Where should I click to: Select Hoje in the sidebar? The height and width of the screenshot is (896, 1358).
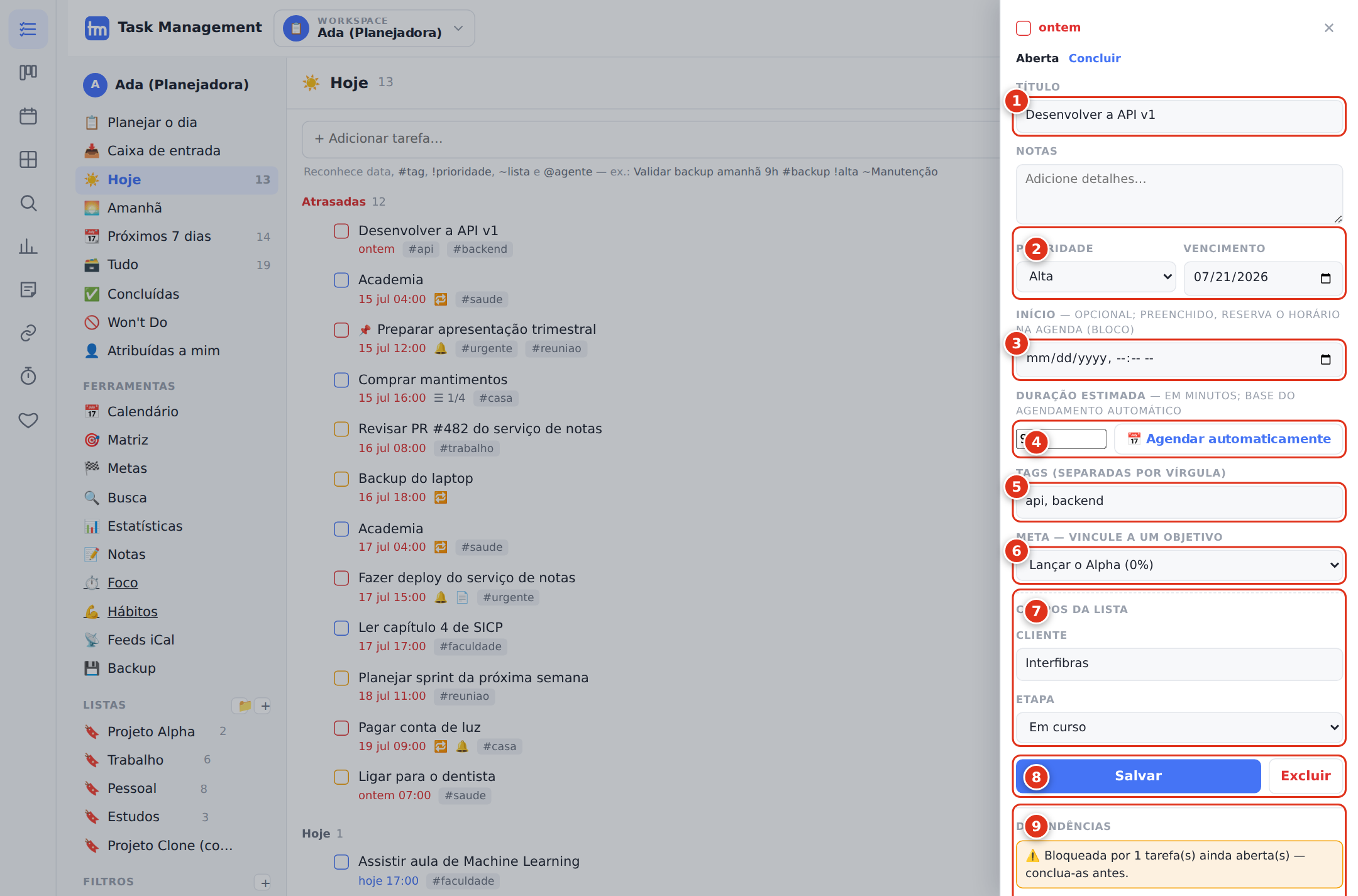(177, 180)
